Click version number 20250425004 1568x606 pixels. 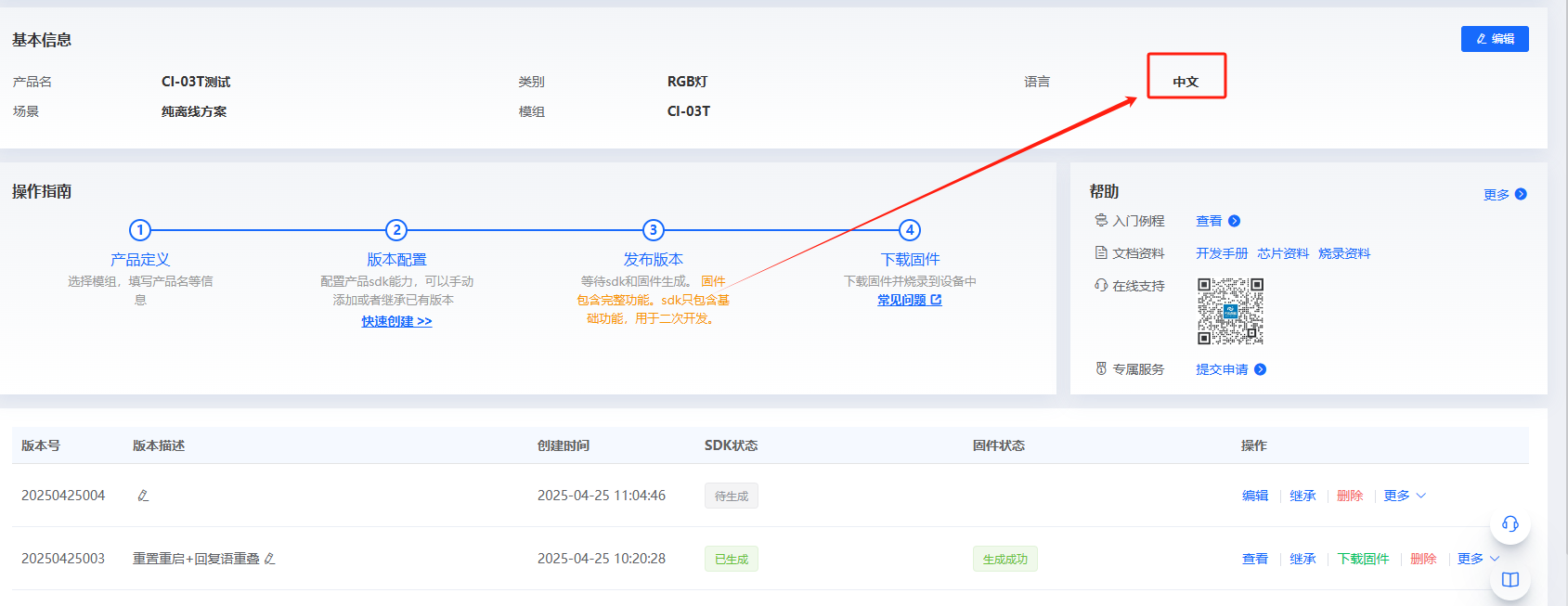(x=63, y=496)
